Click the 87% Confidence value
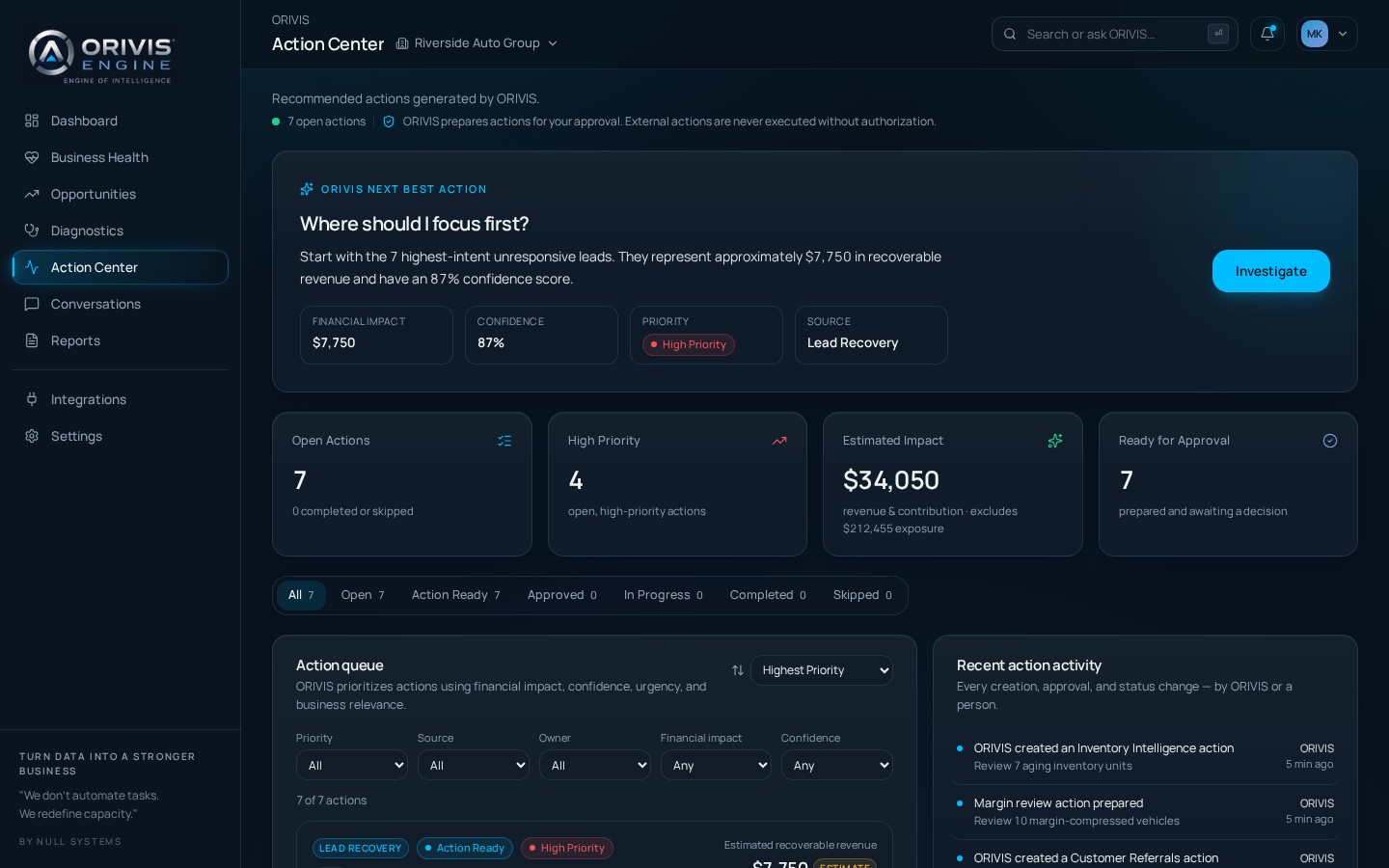The image size is (1389, 868). click(491, 342)
